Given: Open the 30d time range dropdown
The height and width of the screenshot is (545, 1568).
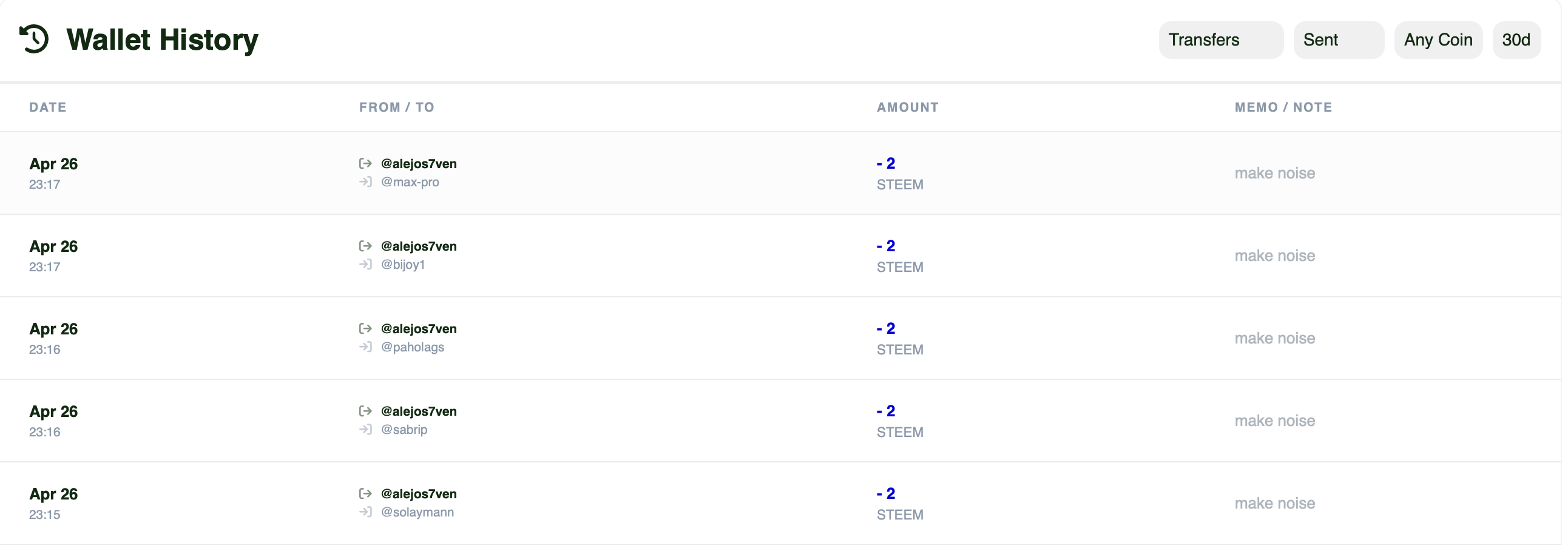Looking at the screenshot, I should point(1516,40).
